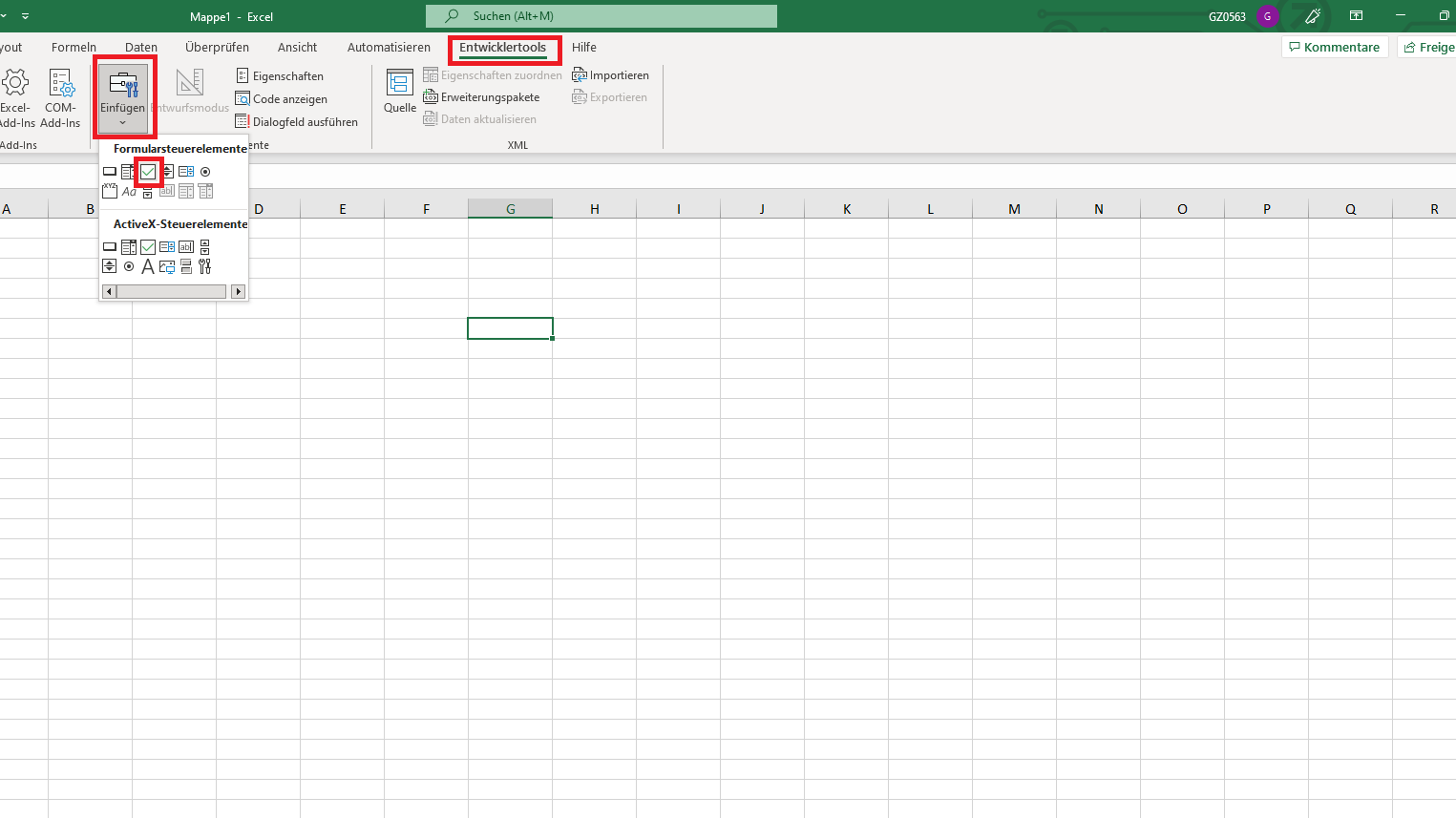Image resolution: width=1456 pixels, height=818 pixels.
Task: Expand the Einfügen dropdown chevron
Action: (122, 122)
